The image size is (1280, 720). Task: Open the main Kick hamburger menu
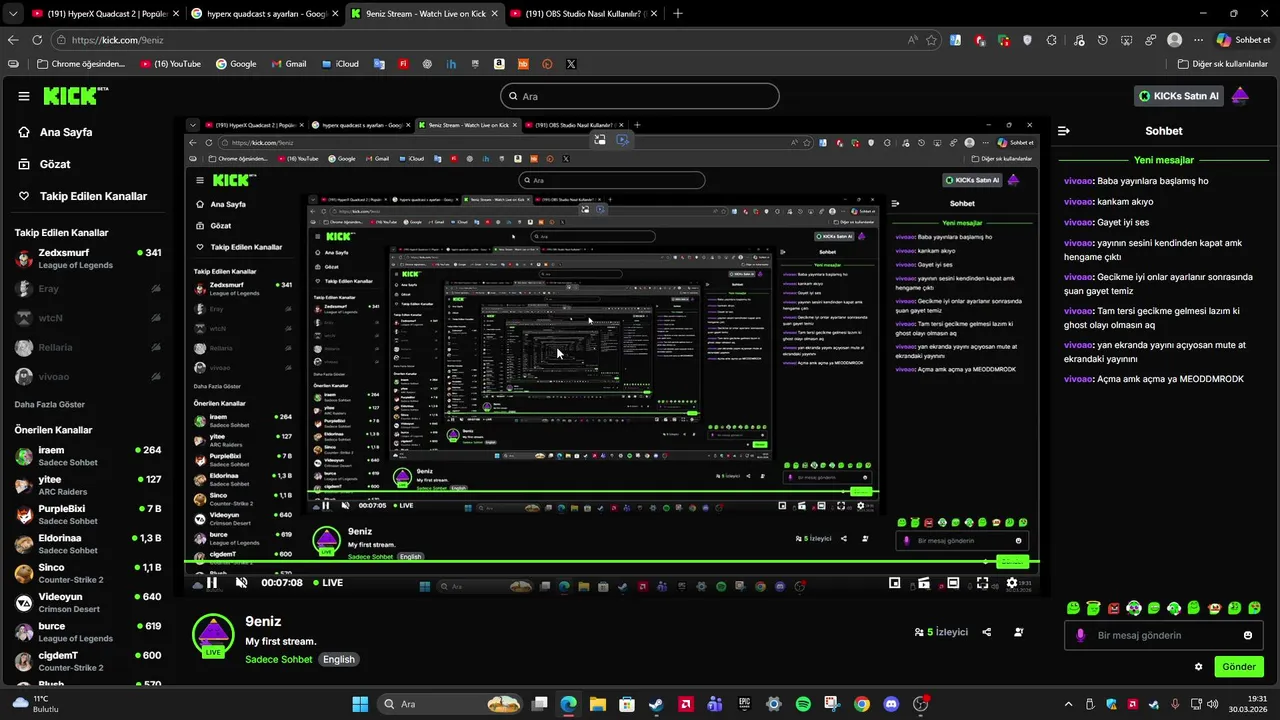point(24,96)
